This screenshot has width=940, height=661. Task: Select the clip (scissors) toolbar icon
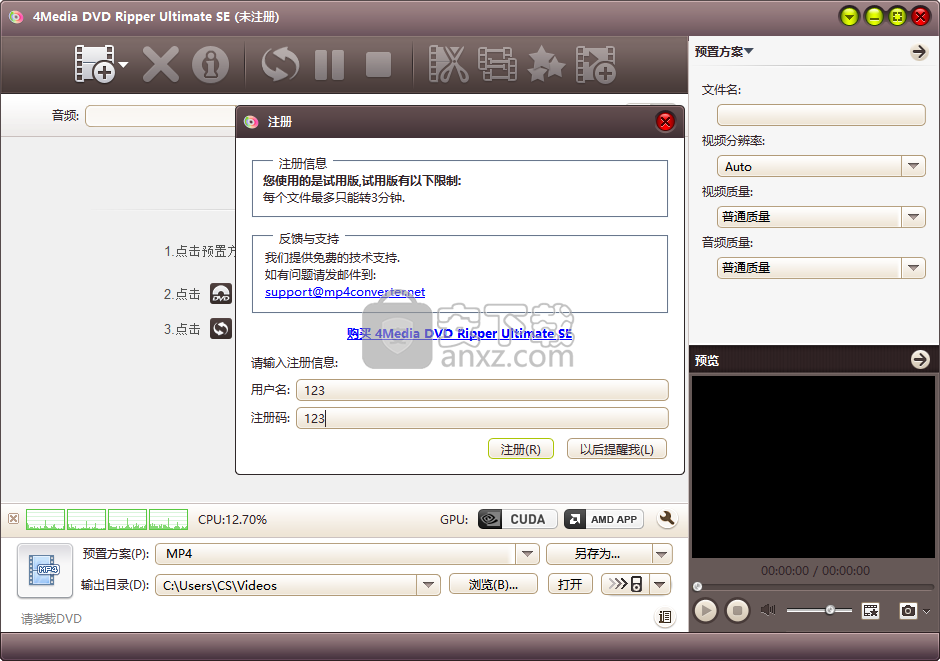(x=448, y=64)
